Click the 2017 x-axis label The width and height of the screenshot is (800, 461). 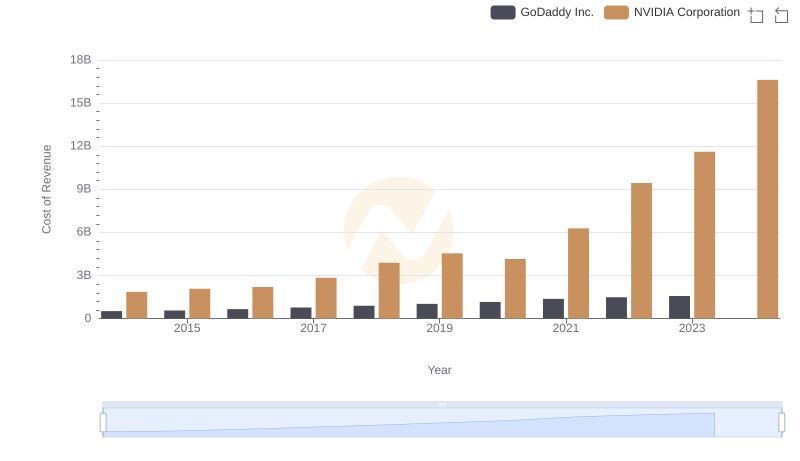coord(313,328)
